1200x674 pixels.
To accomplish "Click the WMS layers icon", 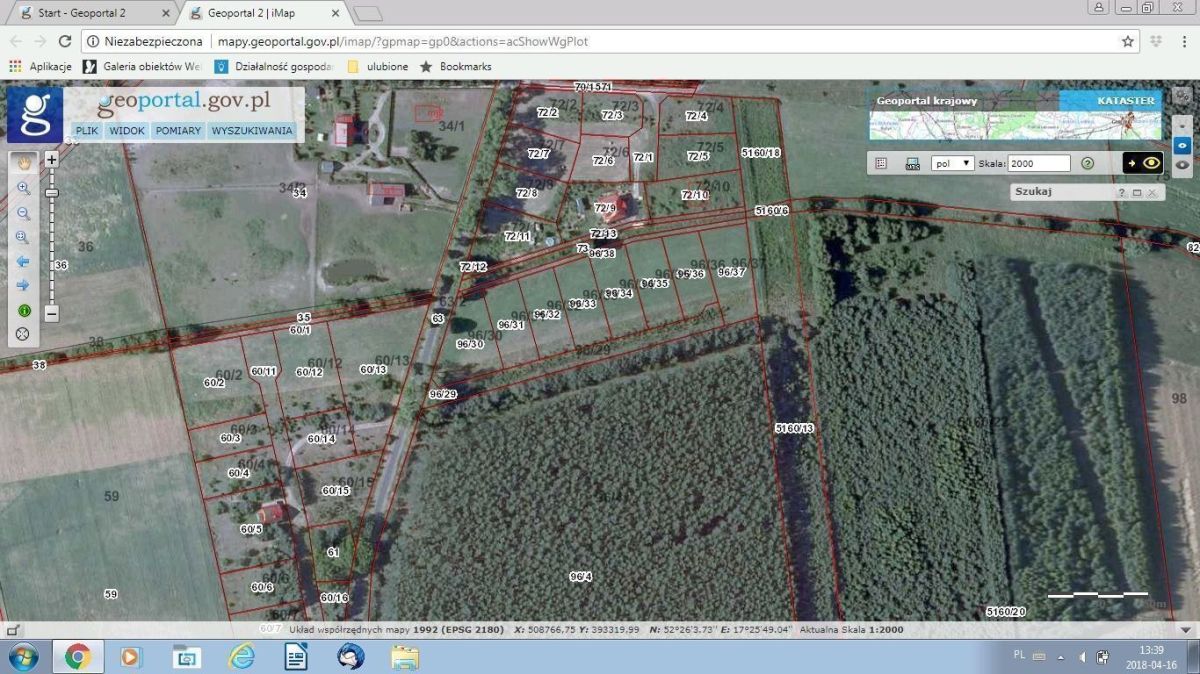I will 912,163.
